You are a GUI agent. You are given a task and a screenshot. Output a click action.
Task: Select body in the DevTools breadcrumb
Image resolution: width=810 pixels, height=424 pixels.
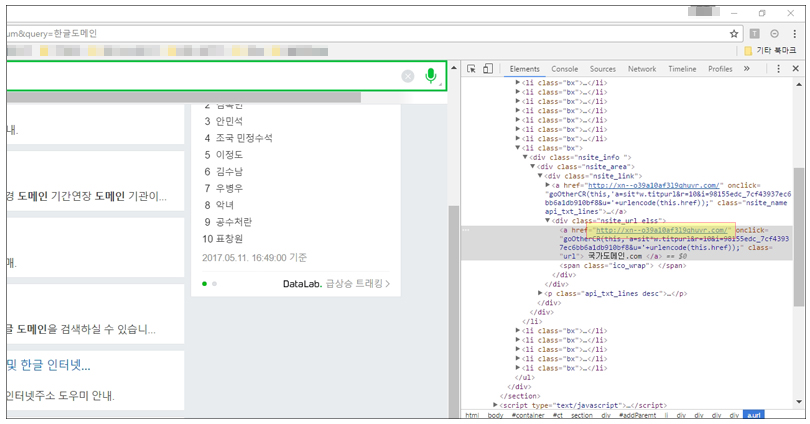[x=495, y=415]
